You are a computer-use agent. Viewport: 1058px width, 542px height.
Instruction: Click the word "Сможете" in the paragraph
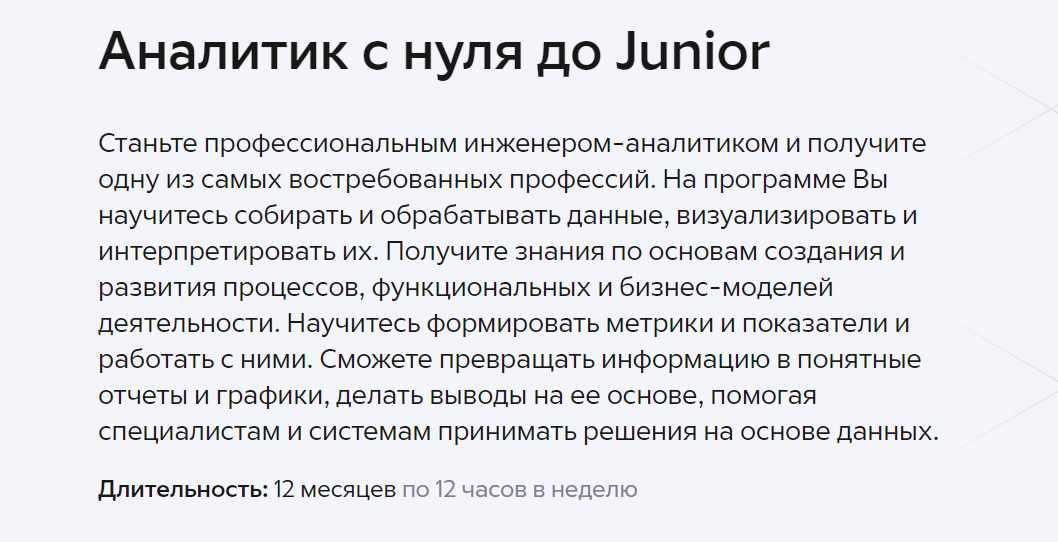coord(379,360)
